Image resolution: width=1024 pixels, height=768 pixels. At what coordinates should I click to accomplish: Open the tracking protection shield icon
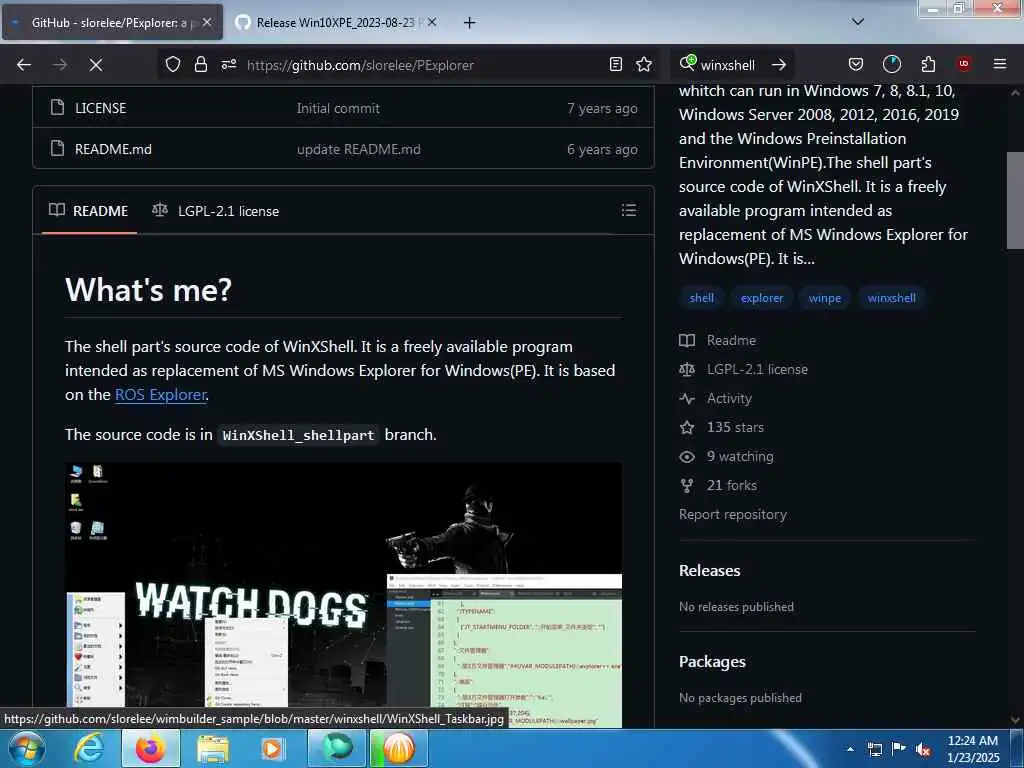click(172, 65)
